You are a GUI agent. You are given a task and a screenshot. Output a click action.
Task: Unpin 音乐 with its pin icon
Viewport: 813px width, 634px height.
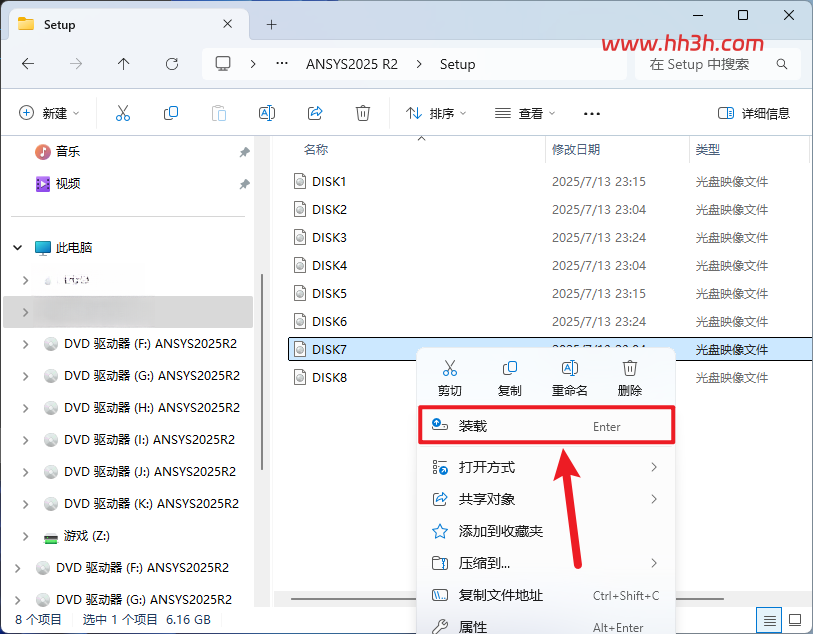244,152
